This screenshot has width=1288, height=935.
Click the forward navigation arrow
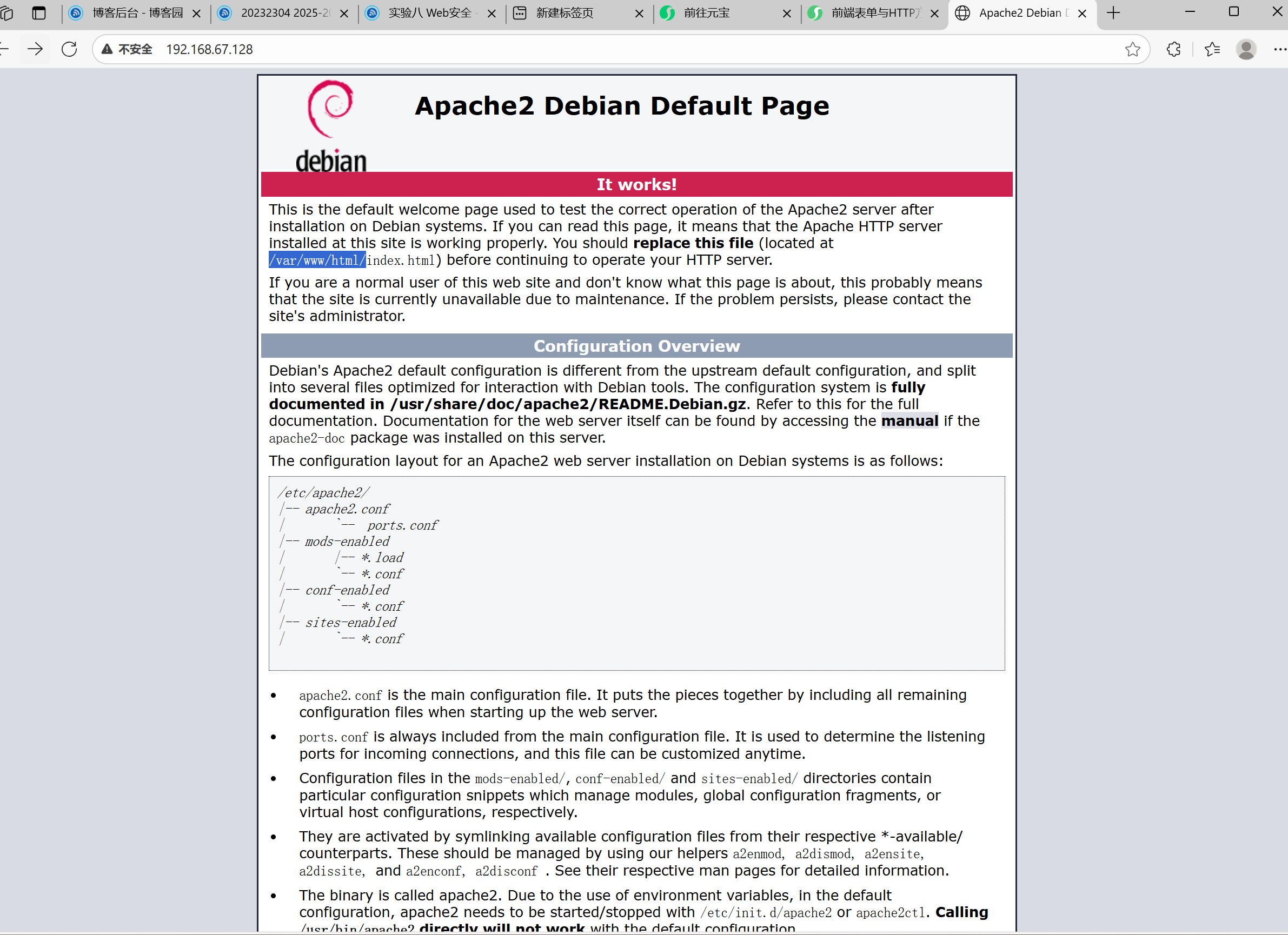pos(35,49)
